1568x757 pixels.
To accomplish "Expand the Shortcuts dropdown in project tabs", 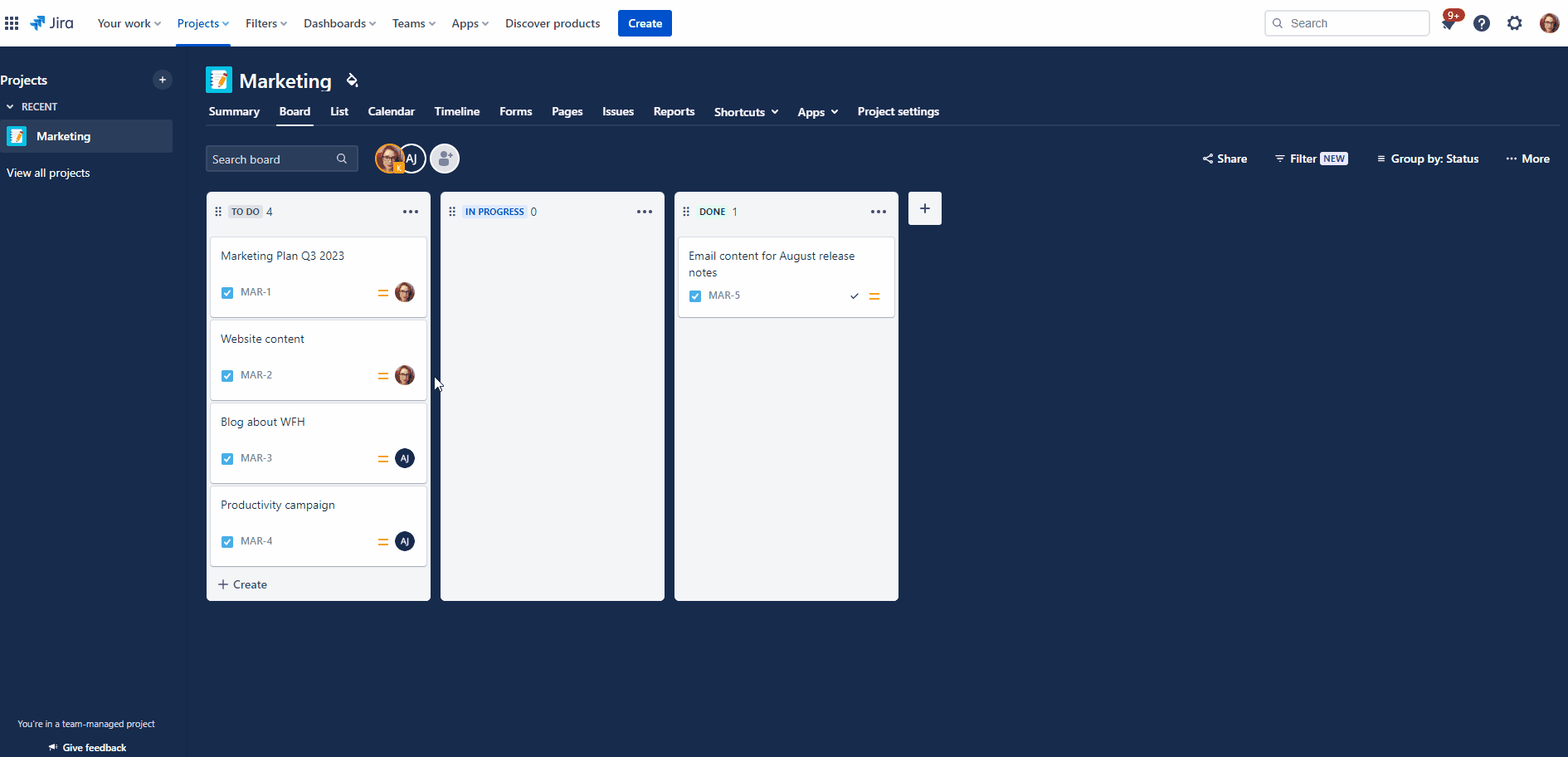I will 747,112.
